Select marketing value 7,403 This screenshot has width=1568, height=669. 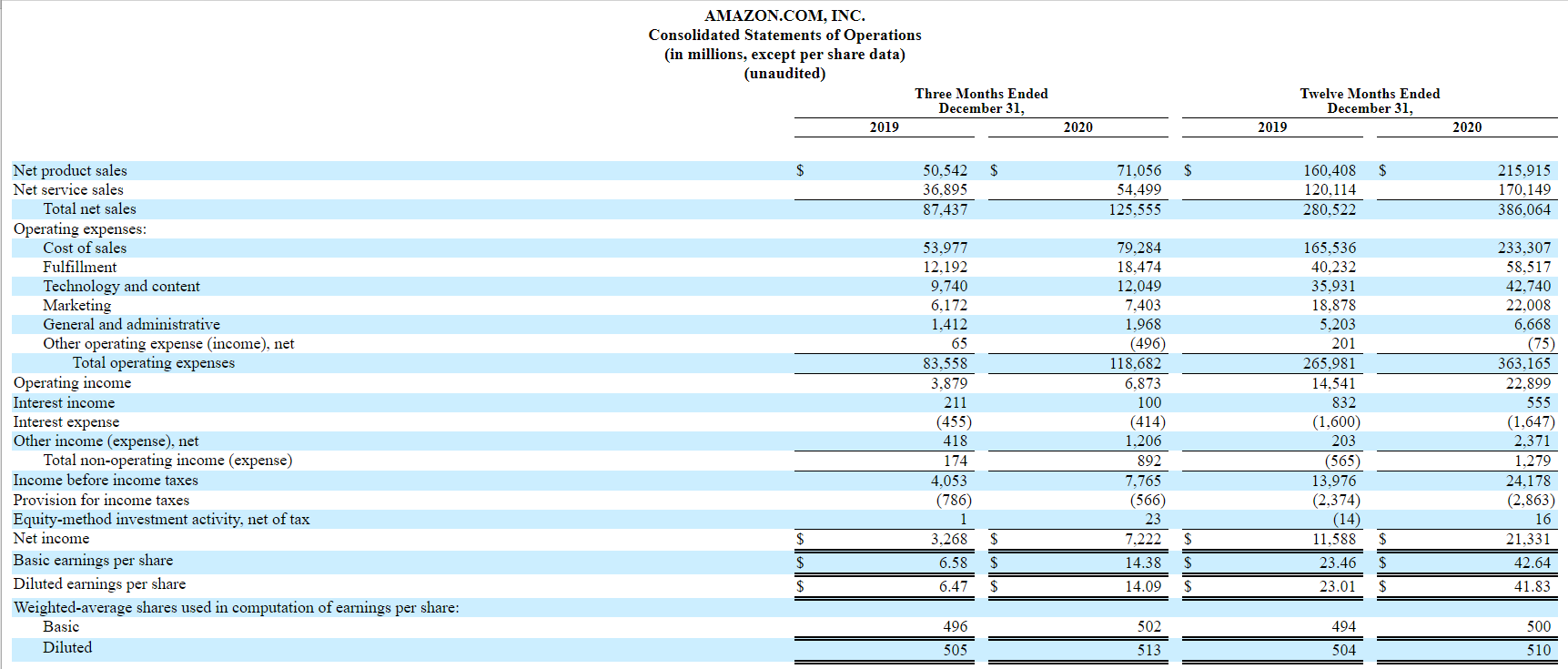tap(1143, 305)
